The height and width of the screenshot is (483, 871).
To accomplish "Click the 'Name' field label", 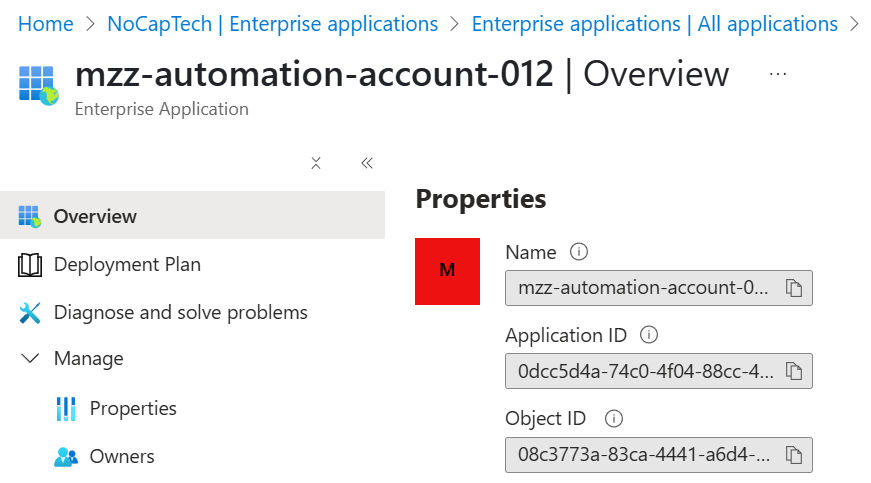I will (530, 253).
